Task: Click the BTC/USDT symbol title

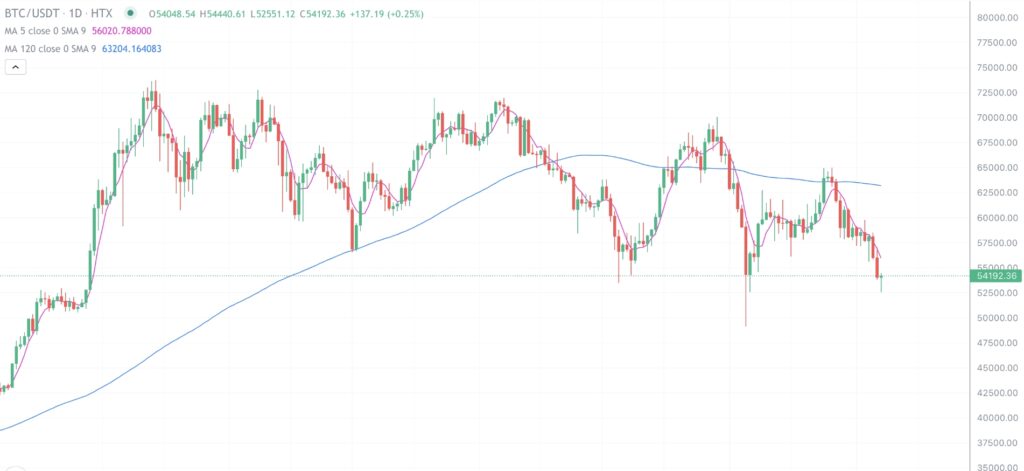Action: (31, 15)
